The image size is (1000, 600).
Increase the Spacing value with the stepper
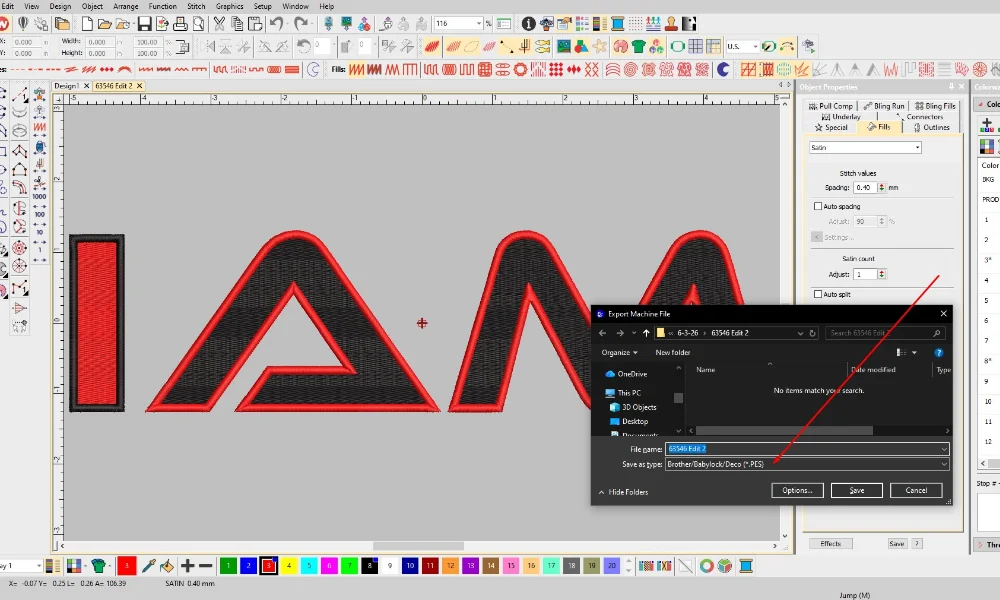[x=881, y=185]
